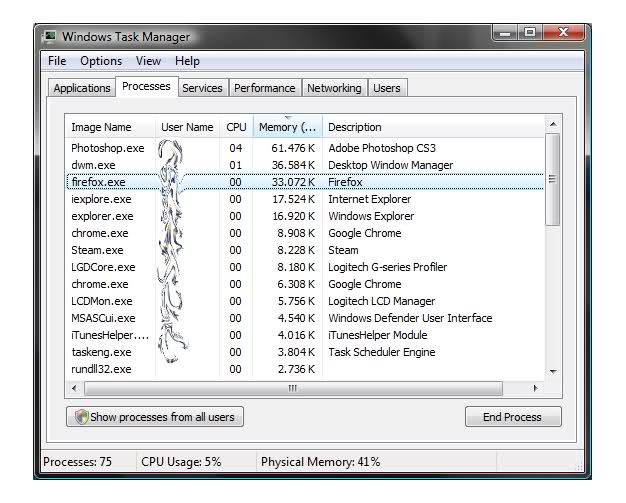Switch to the Services tab
The image size is (626, 503).
tap(202, 88)
